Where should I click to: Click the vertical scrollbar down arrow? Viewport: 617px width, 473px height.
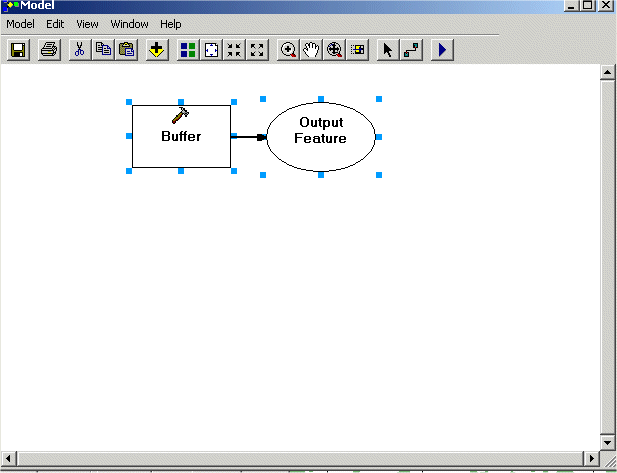pyautogui.click(x=608, y=443)
